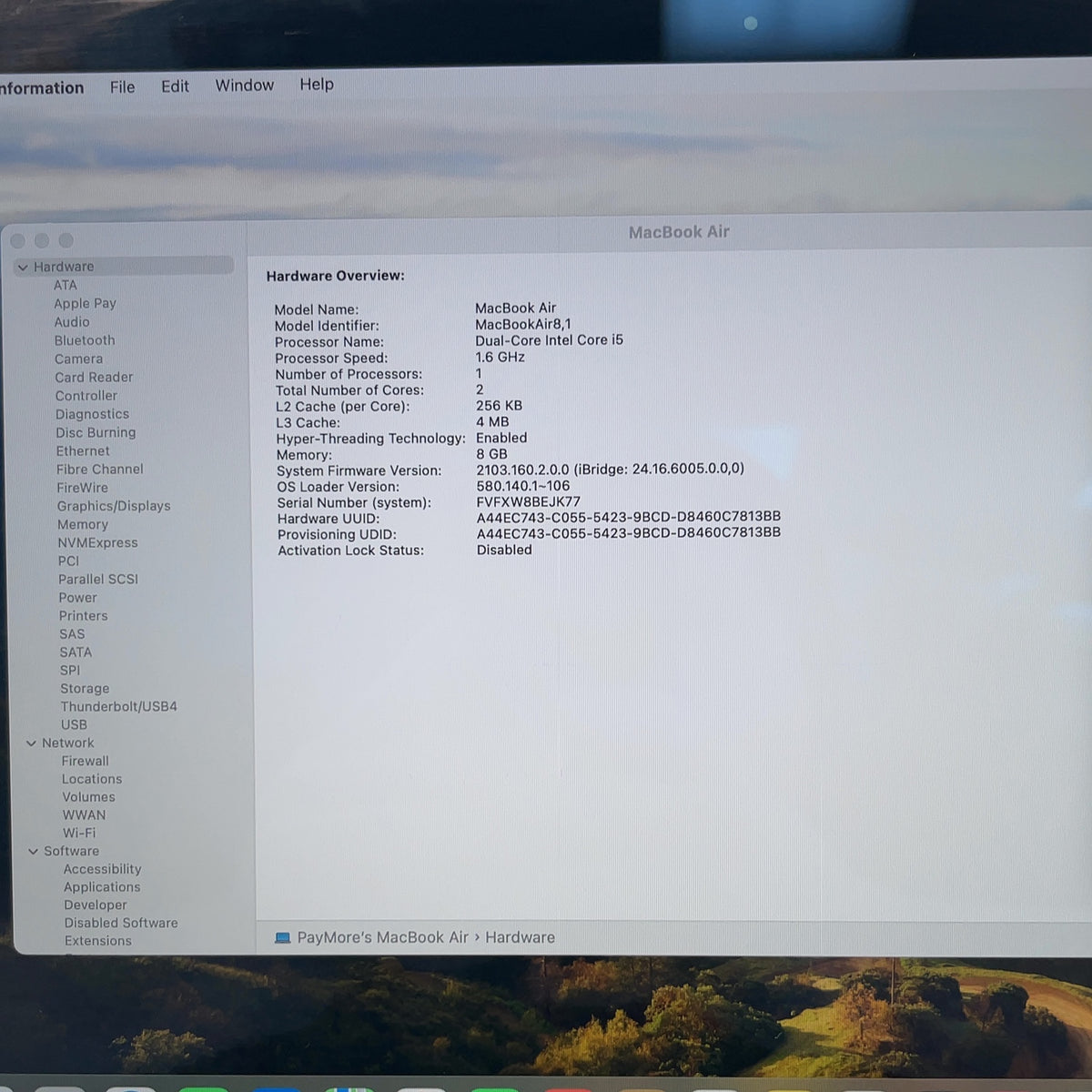Click the Hardware Overview heading
Screen dimensions: 1092x1092
(335, 276)
